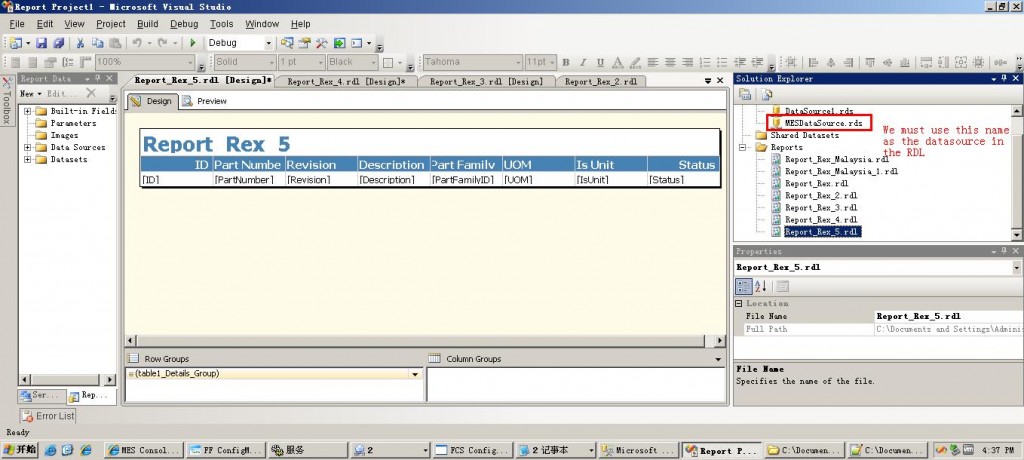Click the Add New Item toolbar icon

click(x=16, y=43)
